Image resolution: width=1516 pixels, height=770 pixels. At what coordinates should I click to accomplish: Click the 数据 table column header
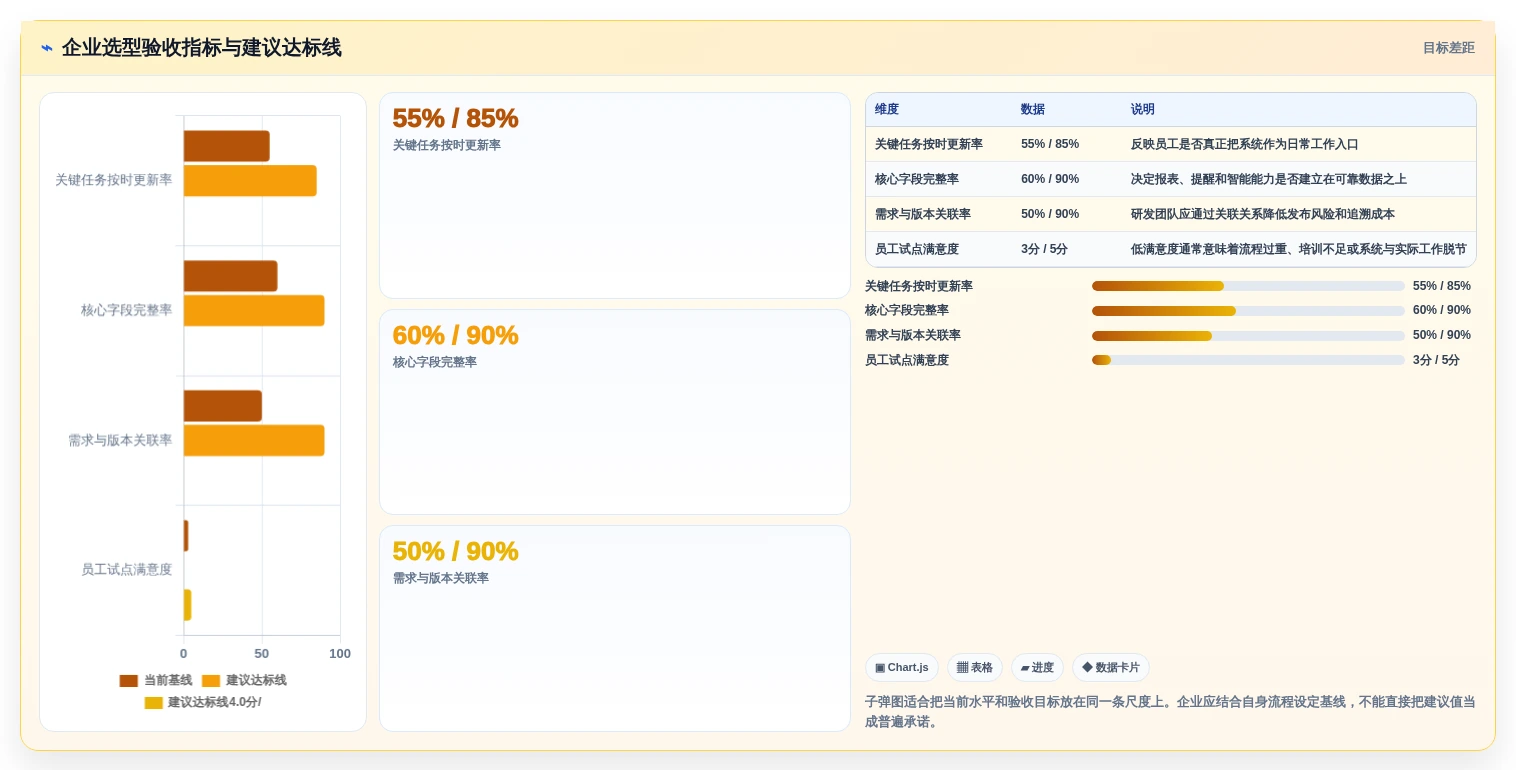tap(1033, 110)
